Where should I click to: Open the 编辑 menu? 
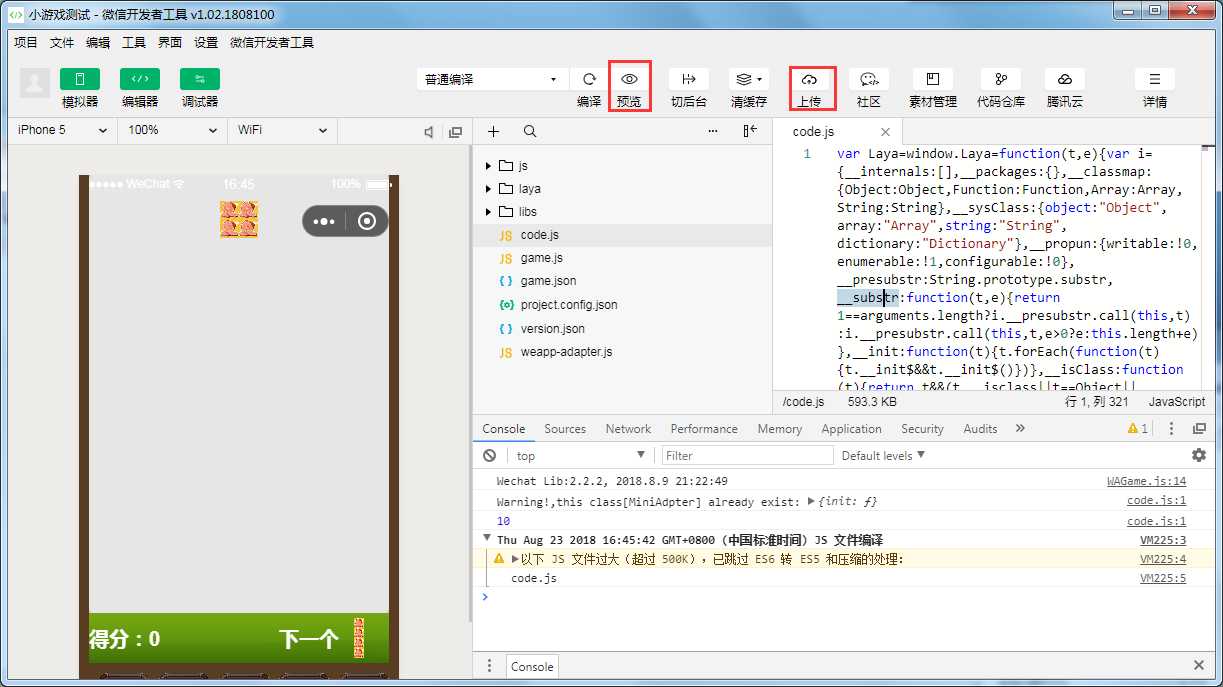pos(98,42)
